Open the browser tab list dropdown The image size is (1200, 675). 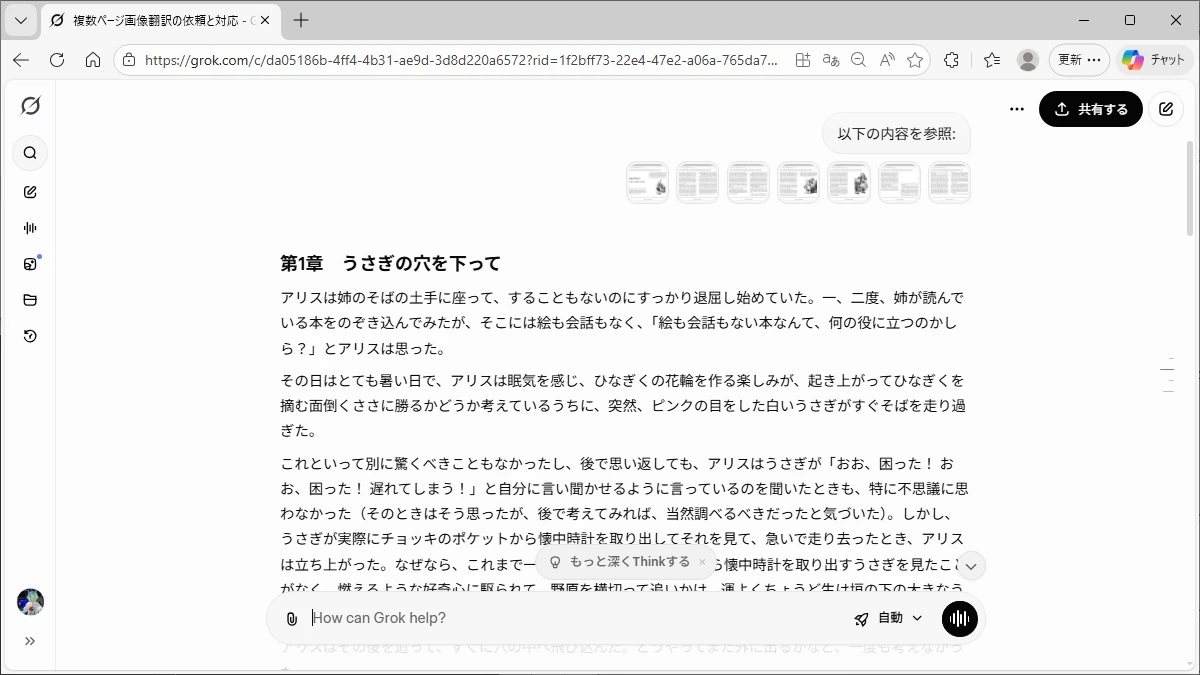20,20
